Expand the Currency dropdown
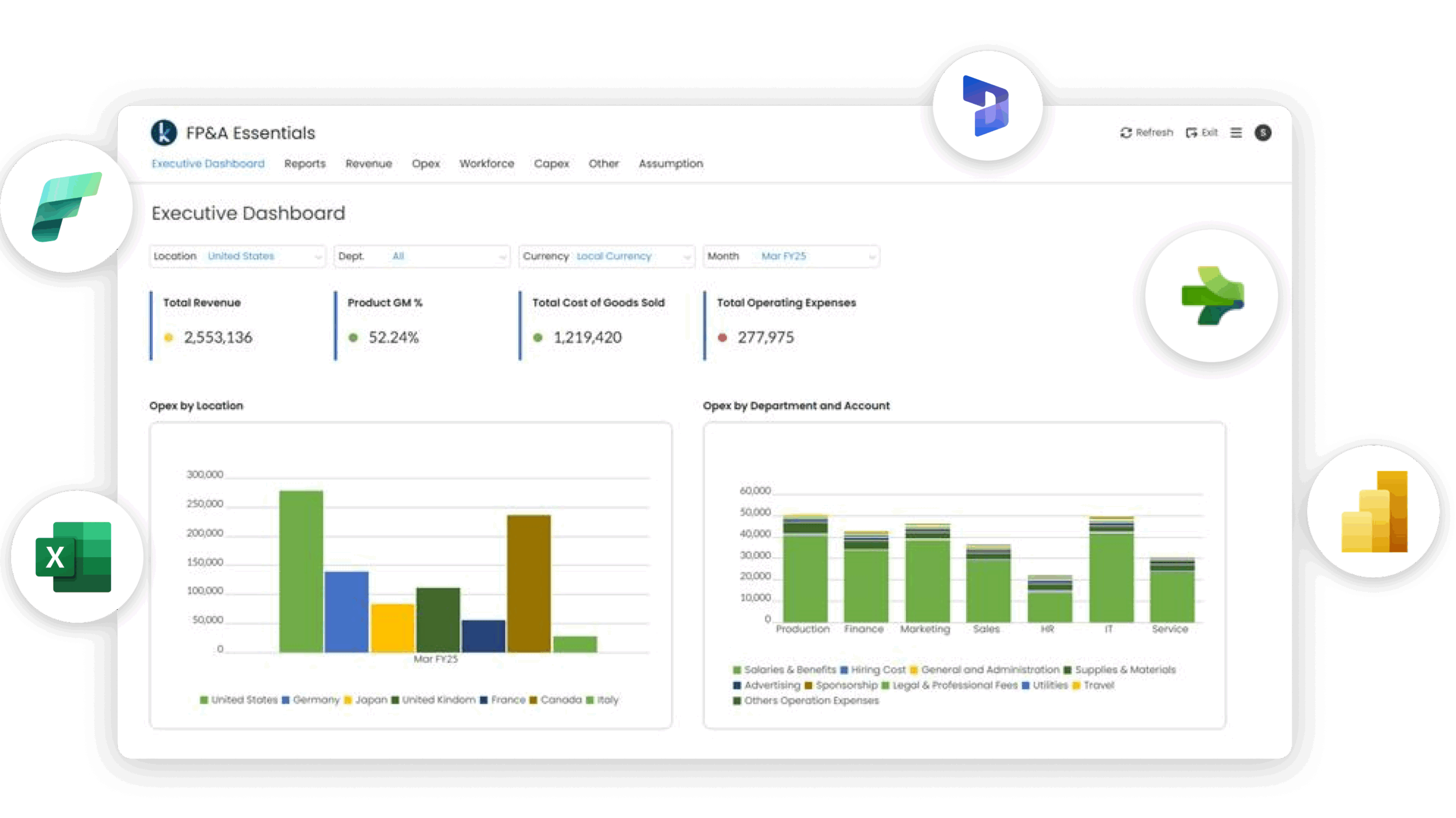The height and width of the screenshot is (818, 1456). (606, 256)
